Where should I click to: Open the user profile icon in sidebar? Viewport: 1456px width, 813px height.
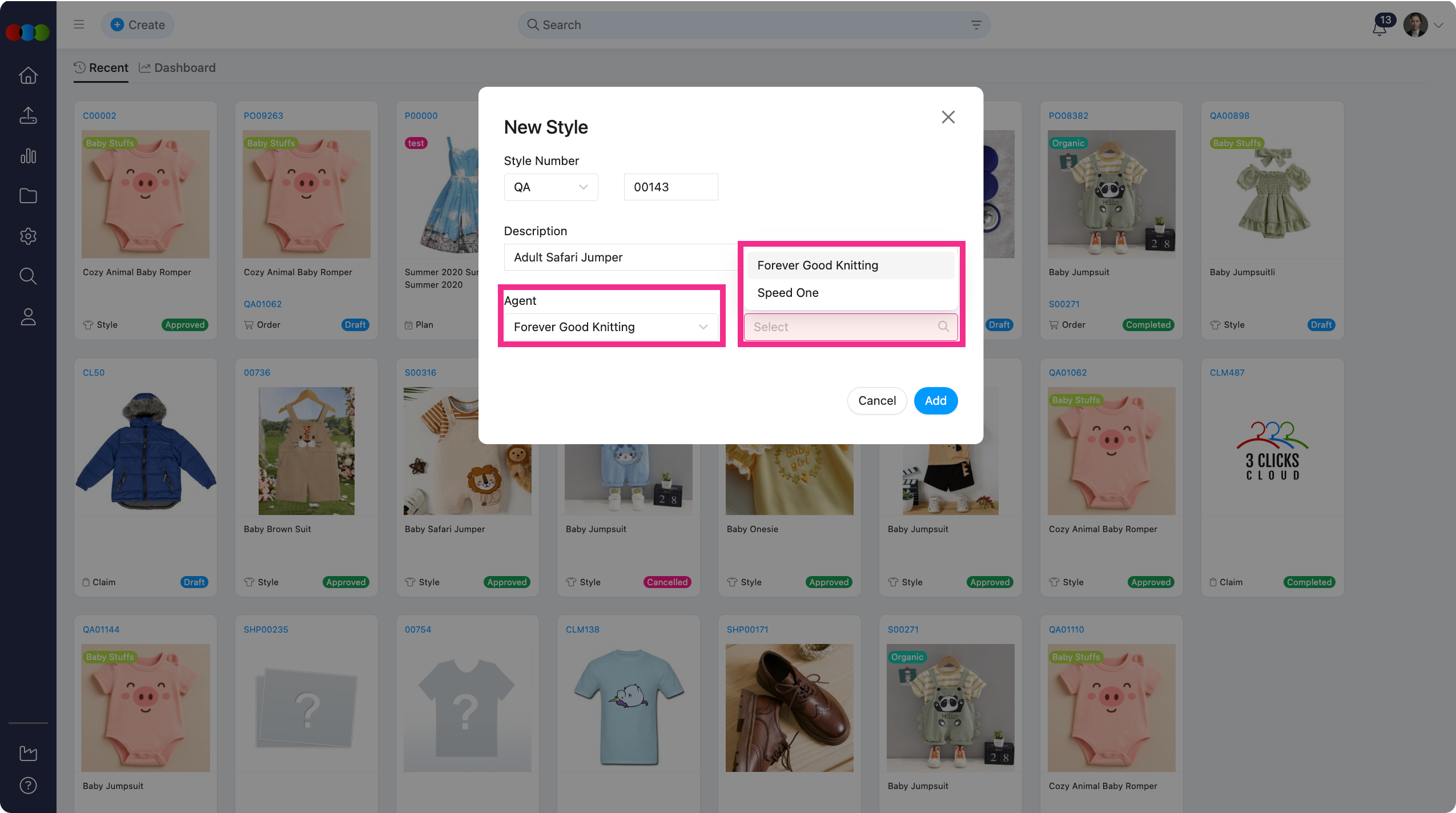tap(28, 317)
